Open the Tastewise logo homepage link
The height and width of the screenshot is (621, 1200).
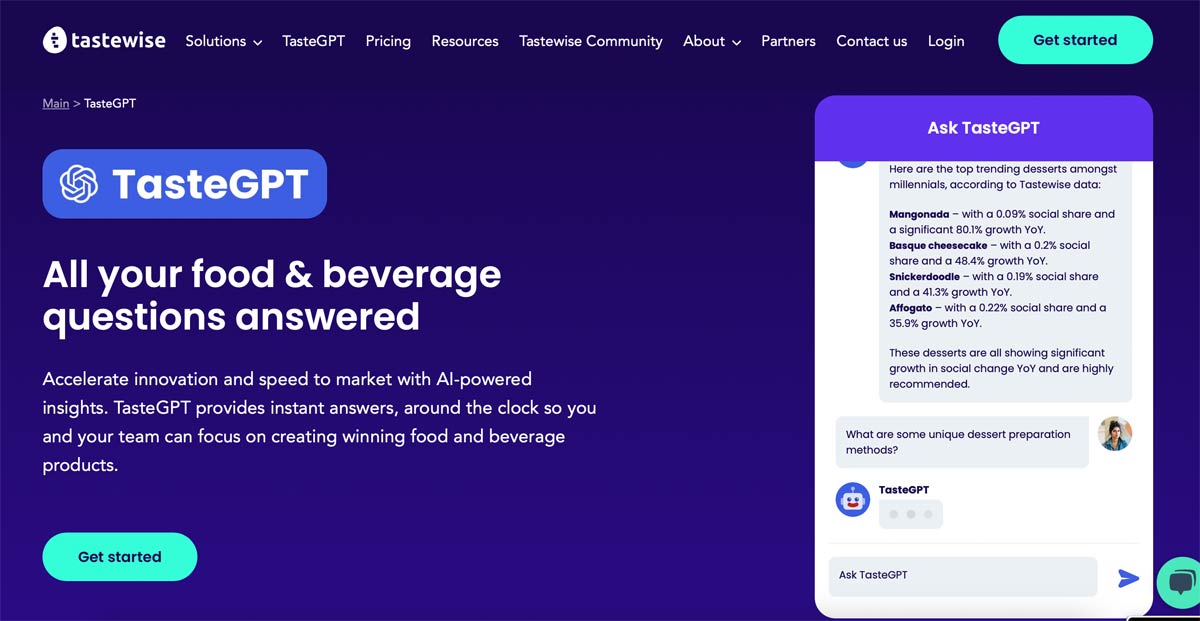(x=104, y=41)
